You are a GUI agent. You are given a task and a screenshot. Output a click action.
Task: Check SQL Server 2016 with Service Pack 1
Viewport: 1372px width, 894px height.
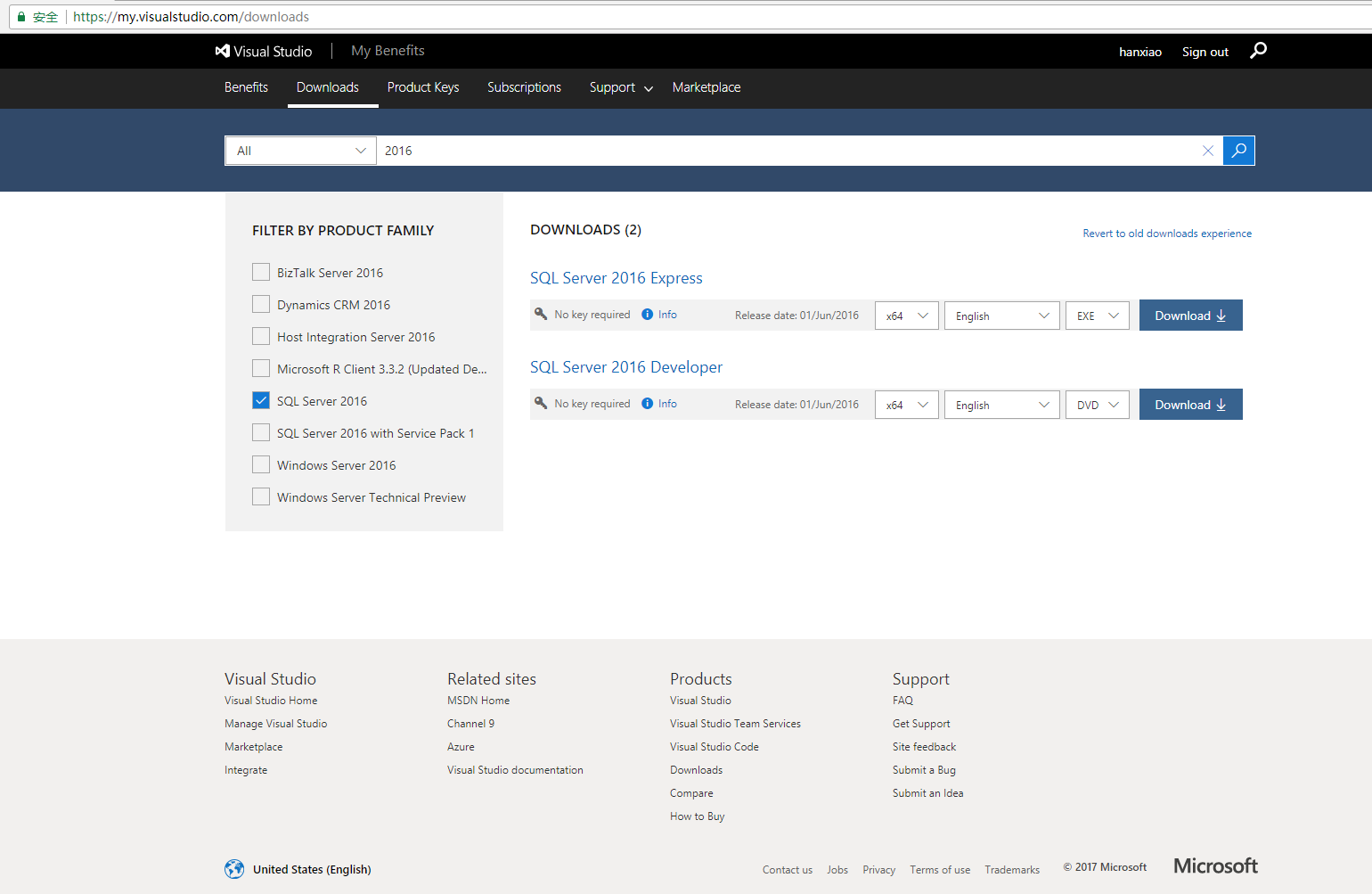(x=261, y=432)
